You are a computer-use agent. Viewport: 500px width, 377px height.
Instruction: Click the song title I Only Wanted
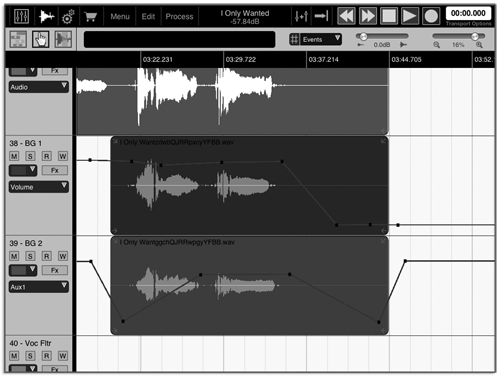(x=245, y=13)
